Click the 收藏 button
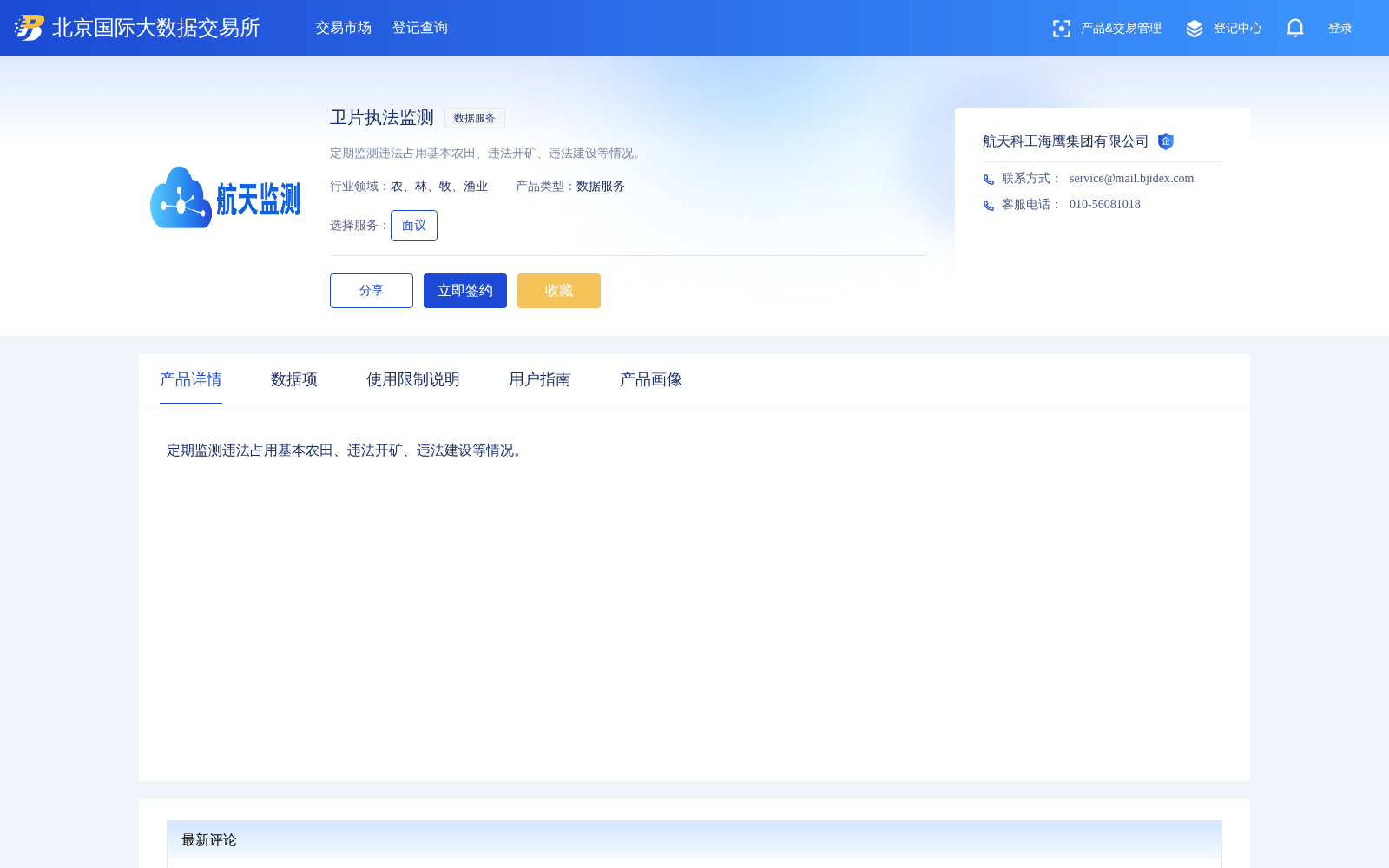 [x=559, y=291]
